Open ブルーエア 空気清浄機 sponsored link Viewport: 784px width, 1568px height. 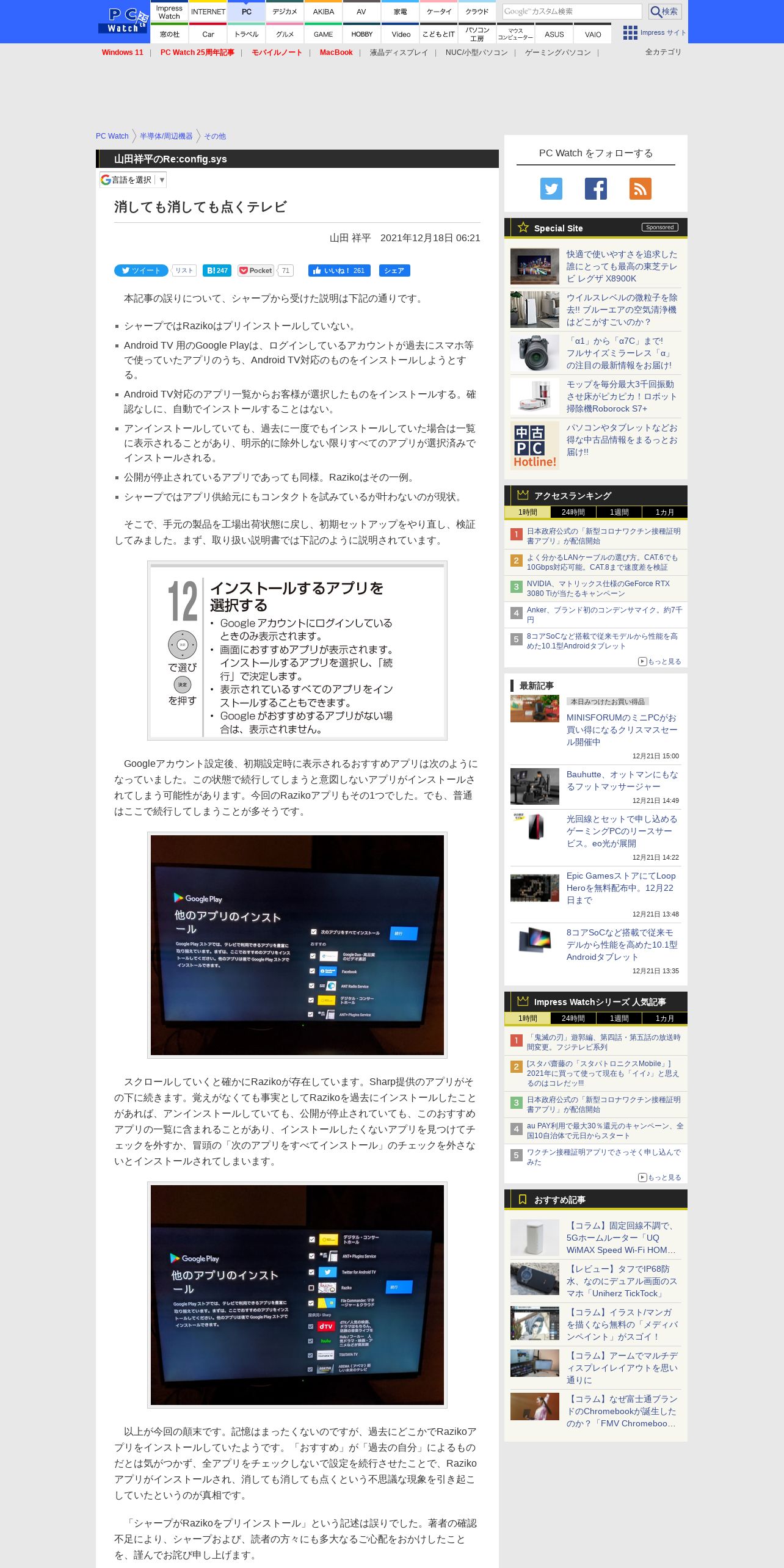[x=622, y=310]
